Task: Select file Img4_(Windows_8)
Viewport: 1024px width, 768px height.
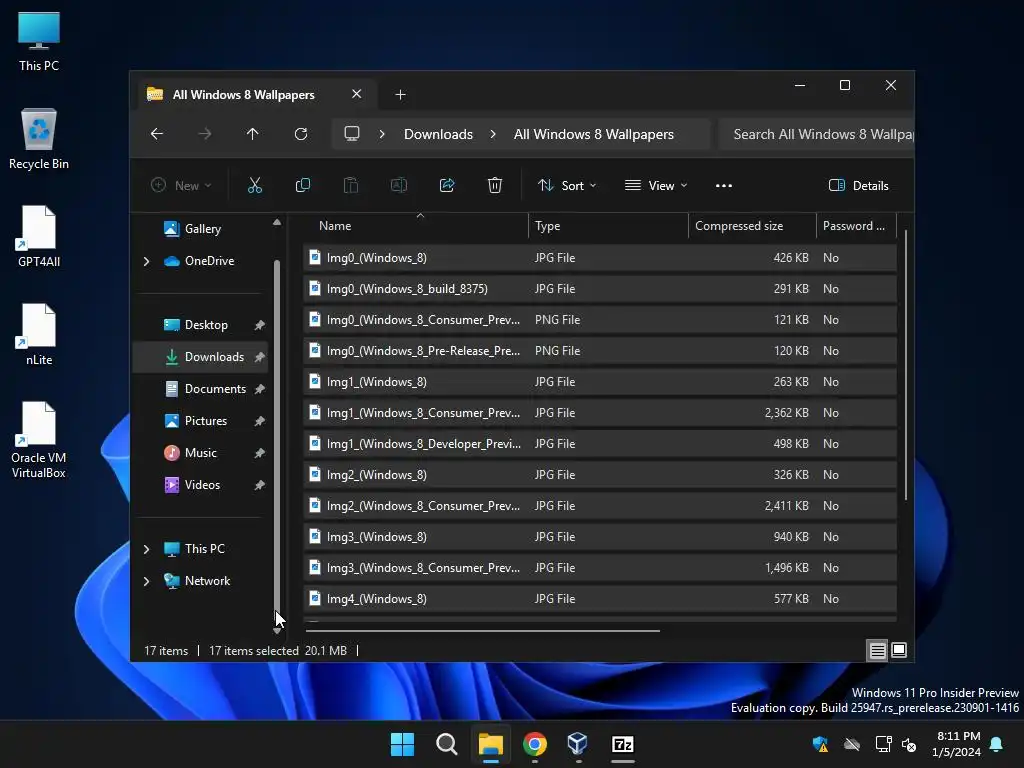Action: [x=600, y=599]
